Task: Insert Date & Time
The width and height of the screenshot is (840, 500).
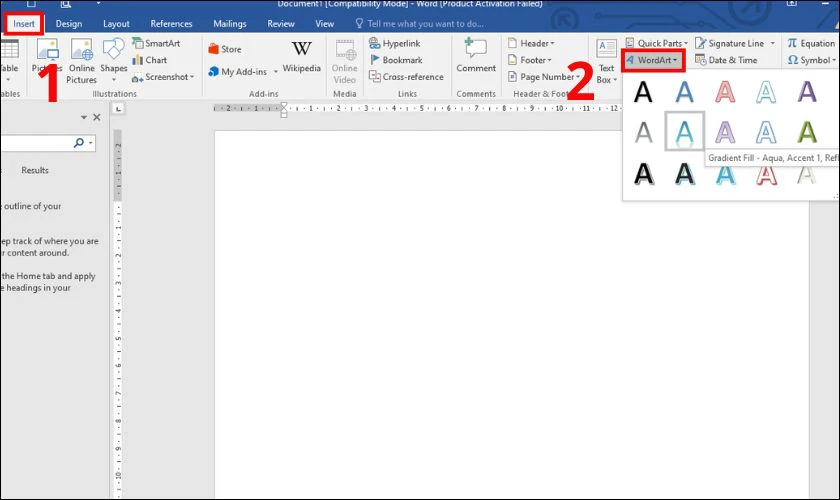Action: coord(726,60)
